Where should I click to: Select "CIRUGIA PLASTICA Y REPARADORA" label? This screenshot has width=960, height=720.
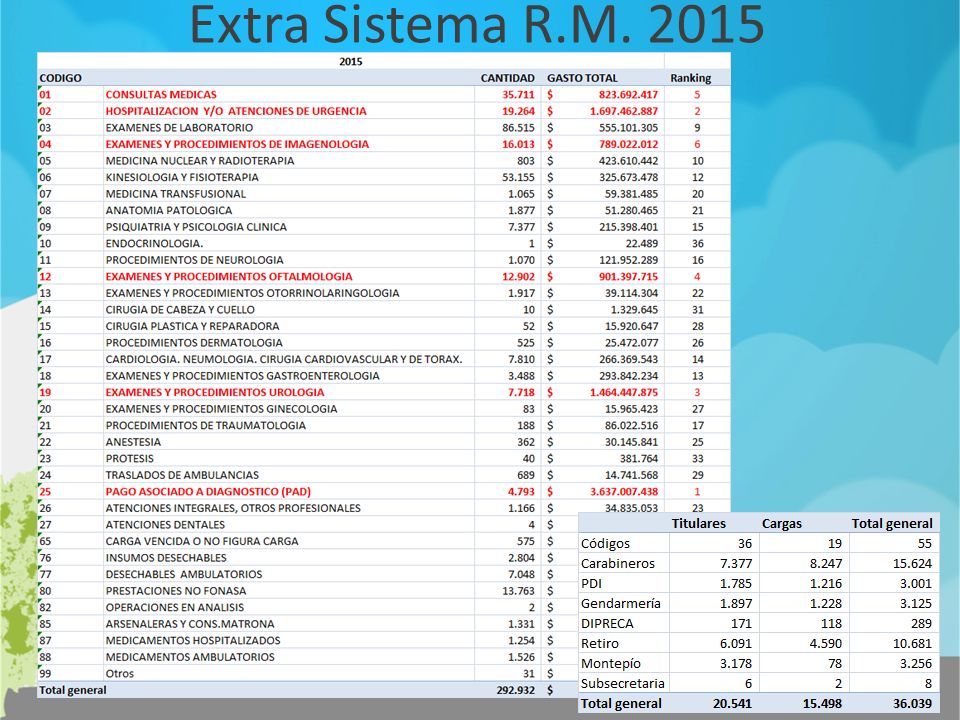(x=192, y=326)
